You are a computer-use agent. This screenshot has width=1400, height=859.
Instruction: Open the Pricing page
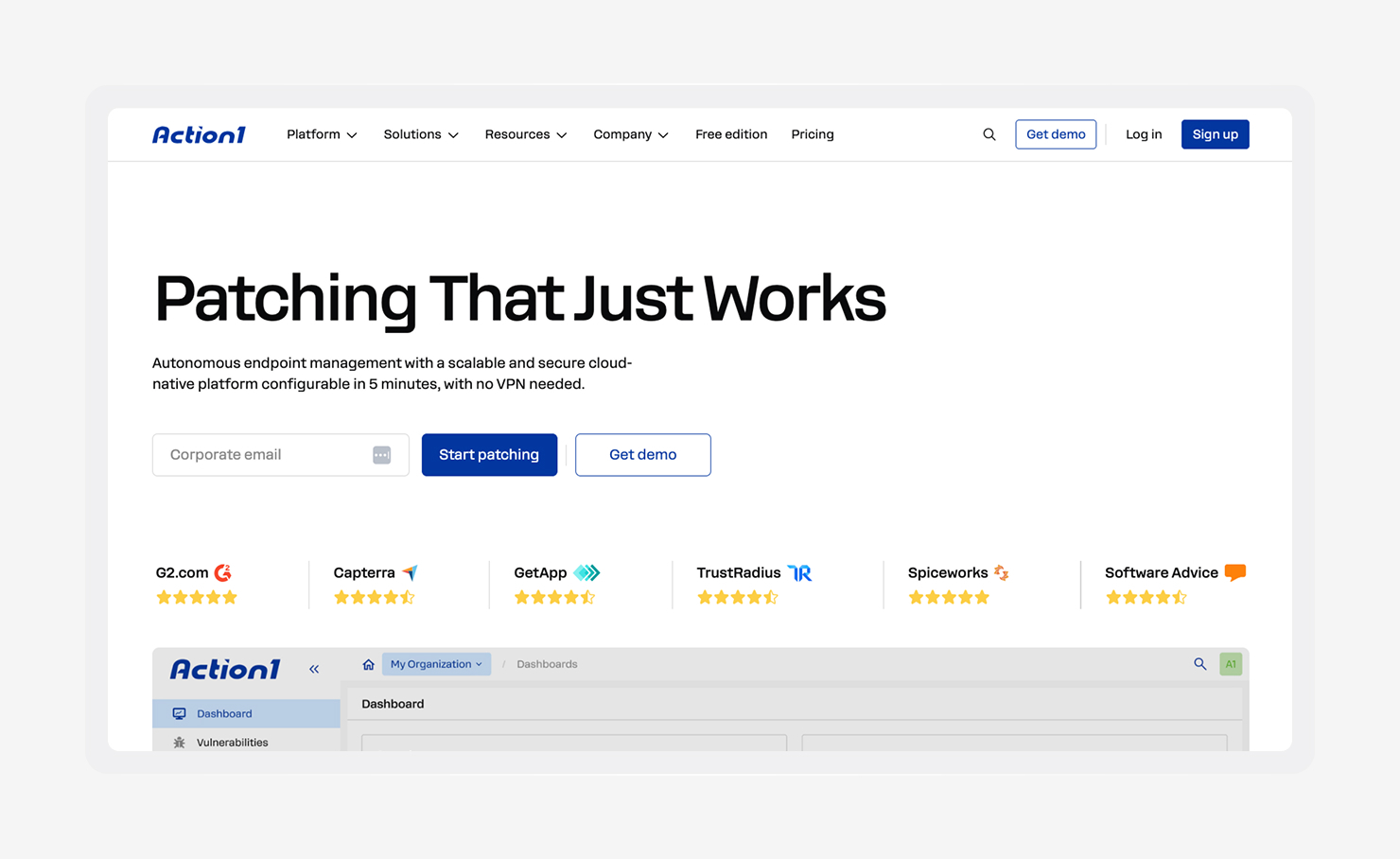pos(813,134)
